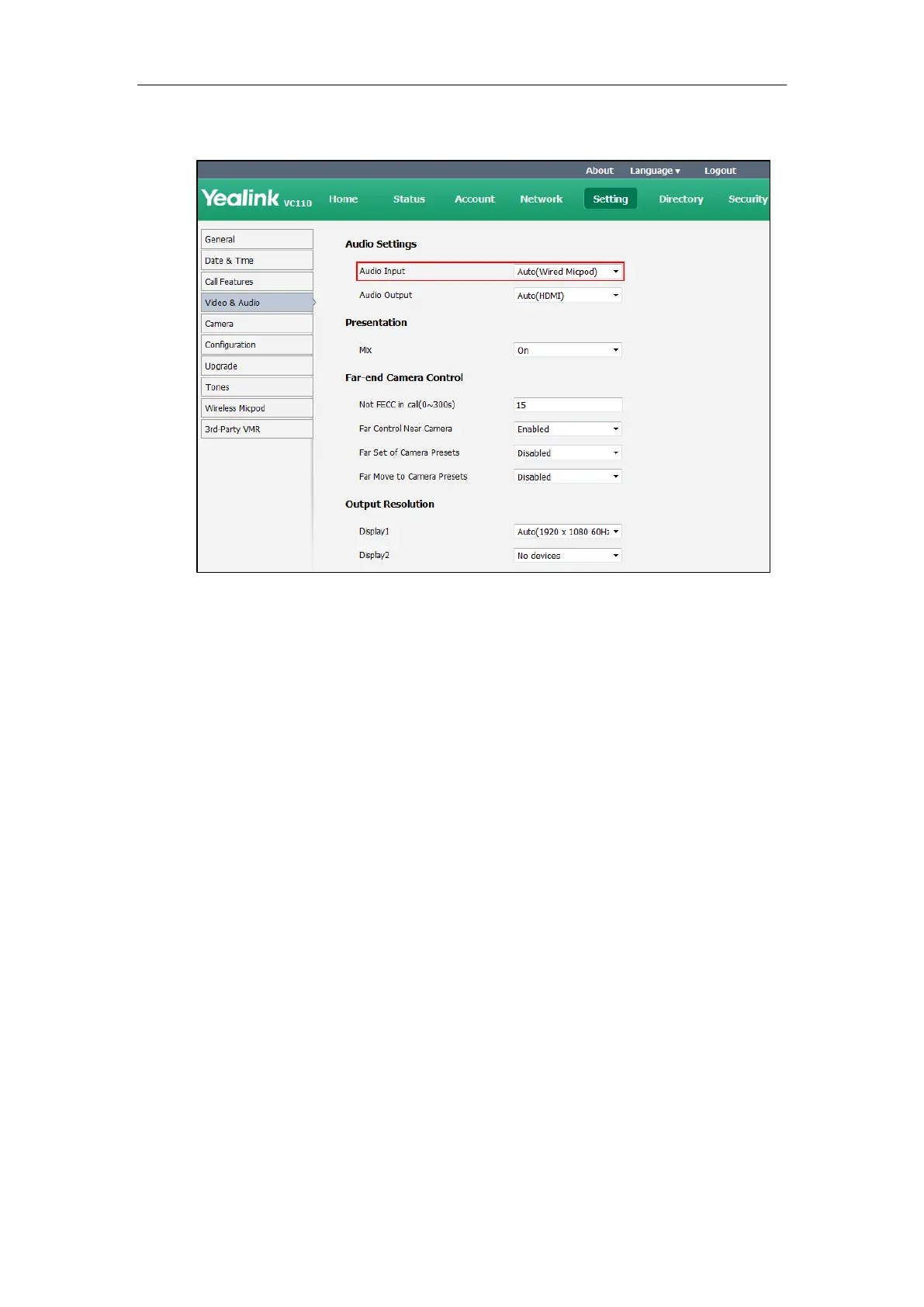Click the Far Move to Camera Presets label
The width and height of the screenshot is (924, 1307).
pos(414,477)
